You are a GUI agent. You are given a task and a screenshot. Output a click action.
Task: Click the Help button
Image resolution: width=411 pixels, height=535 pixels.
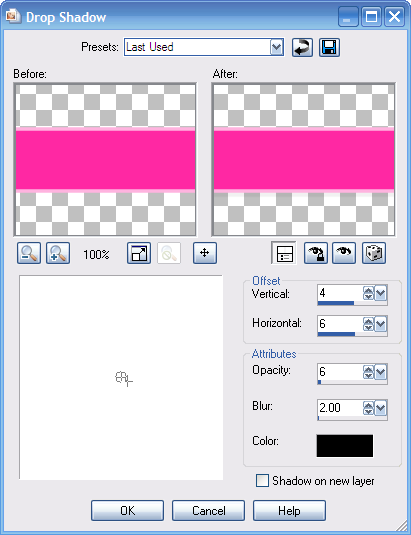coord(289,511)
